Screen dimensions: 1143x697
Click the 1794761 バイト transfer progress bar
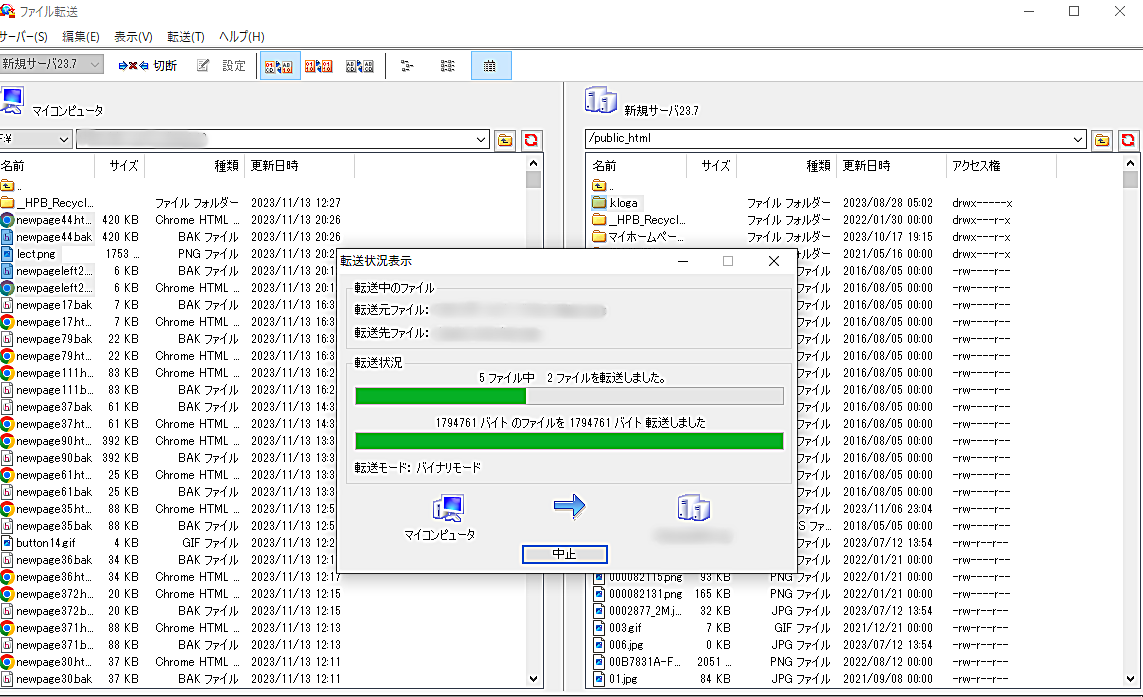569,441
